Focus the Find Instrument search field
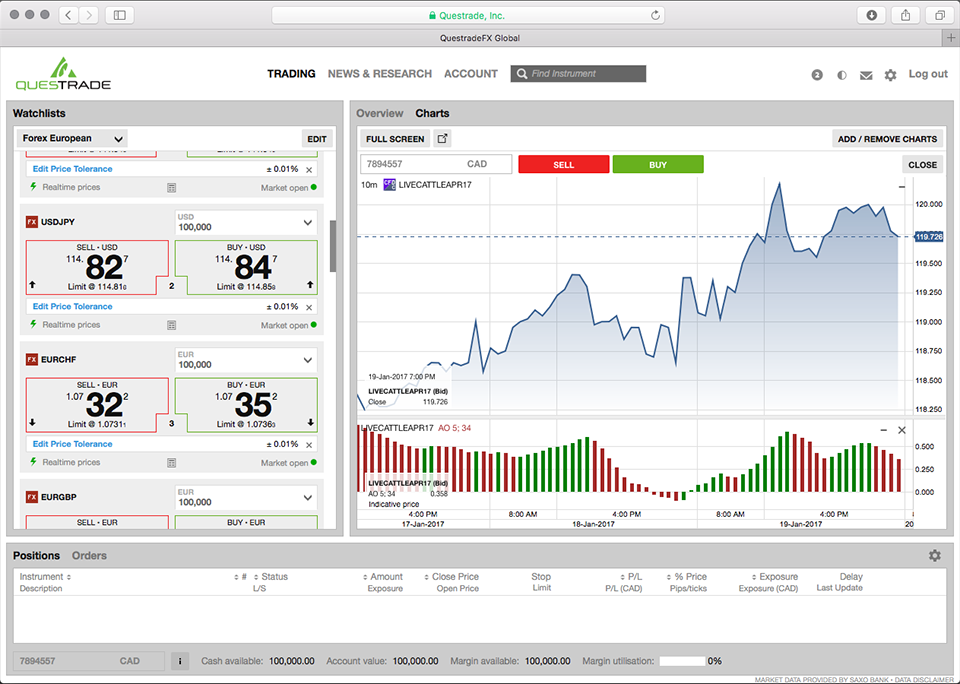Viewport: 960px width, 684px height. point(578,73)
